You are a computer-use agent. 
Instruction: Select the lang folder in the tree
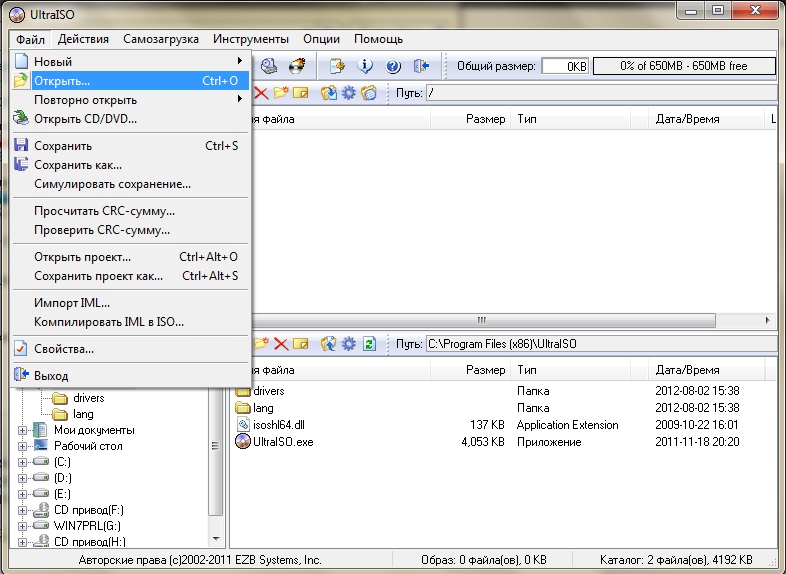(x=83, y=414)
